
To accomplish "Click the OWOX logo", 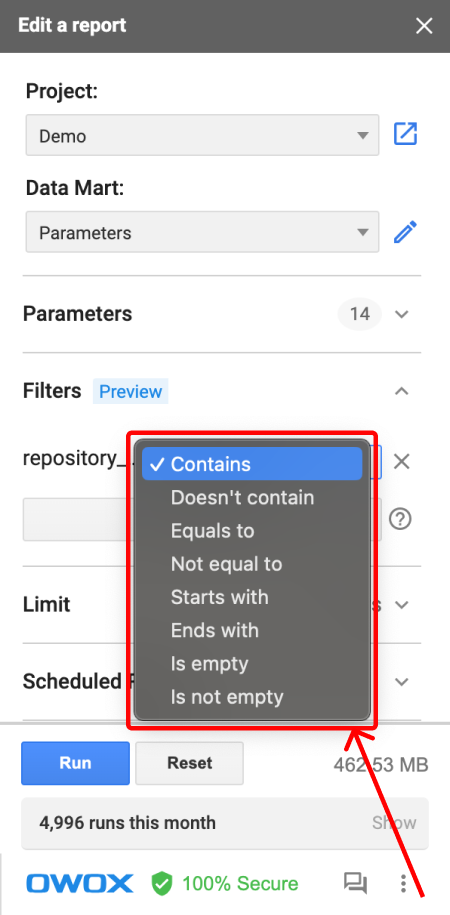I will point(80,883).
